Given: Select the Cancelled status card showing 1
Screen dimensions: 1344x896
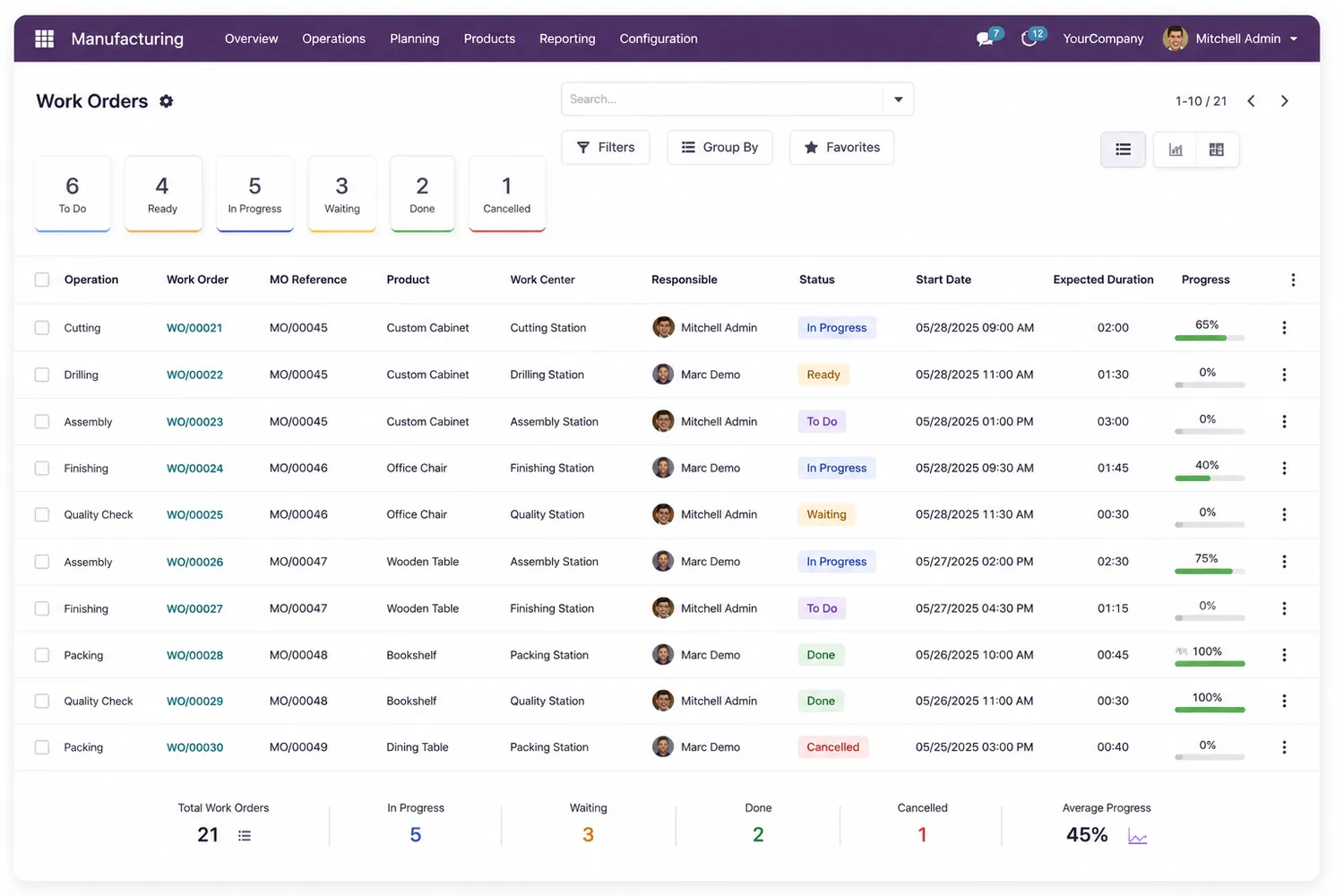Looking at the screenshot, I should (x=507, y=194).
